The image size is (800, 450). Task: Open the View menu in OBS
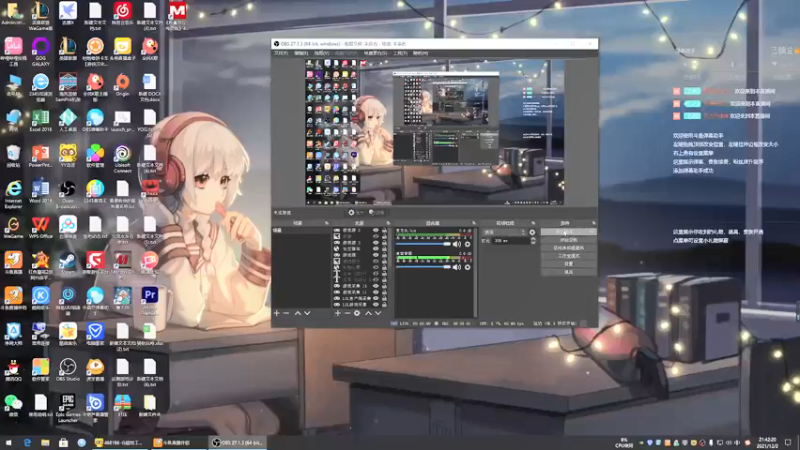pyautogui.click(x=321, y=53)
